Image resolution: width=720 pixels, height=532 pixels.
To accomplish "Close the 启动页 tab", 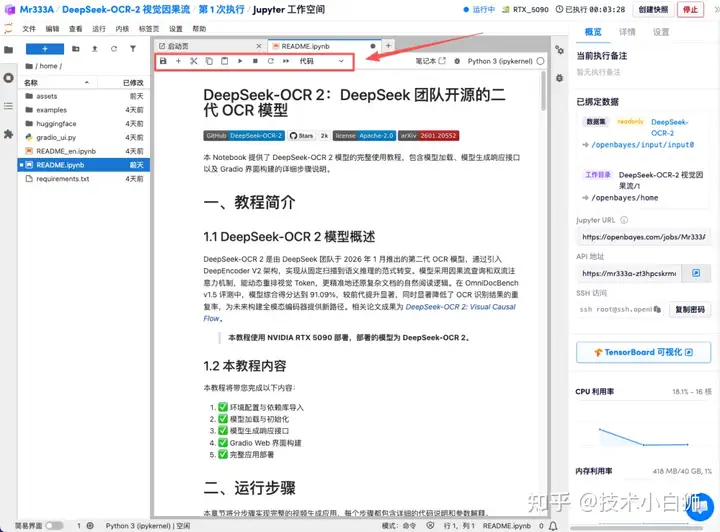I will pos(259,46).
